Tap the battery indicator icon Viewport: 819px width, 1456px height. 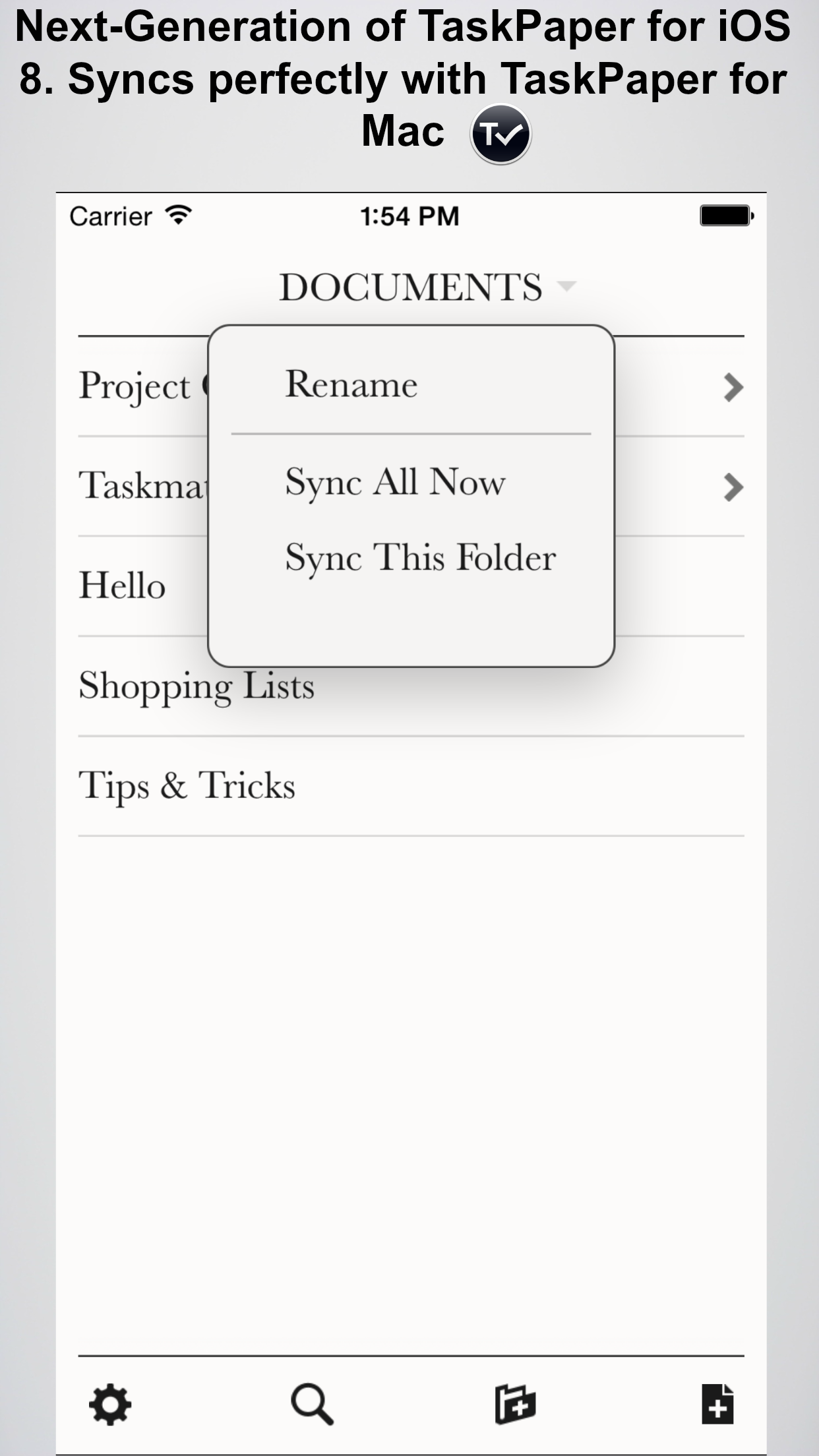tap(727, 216)
